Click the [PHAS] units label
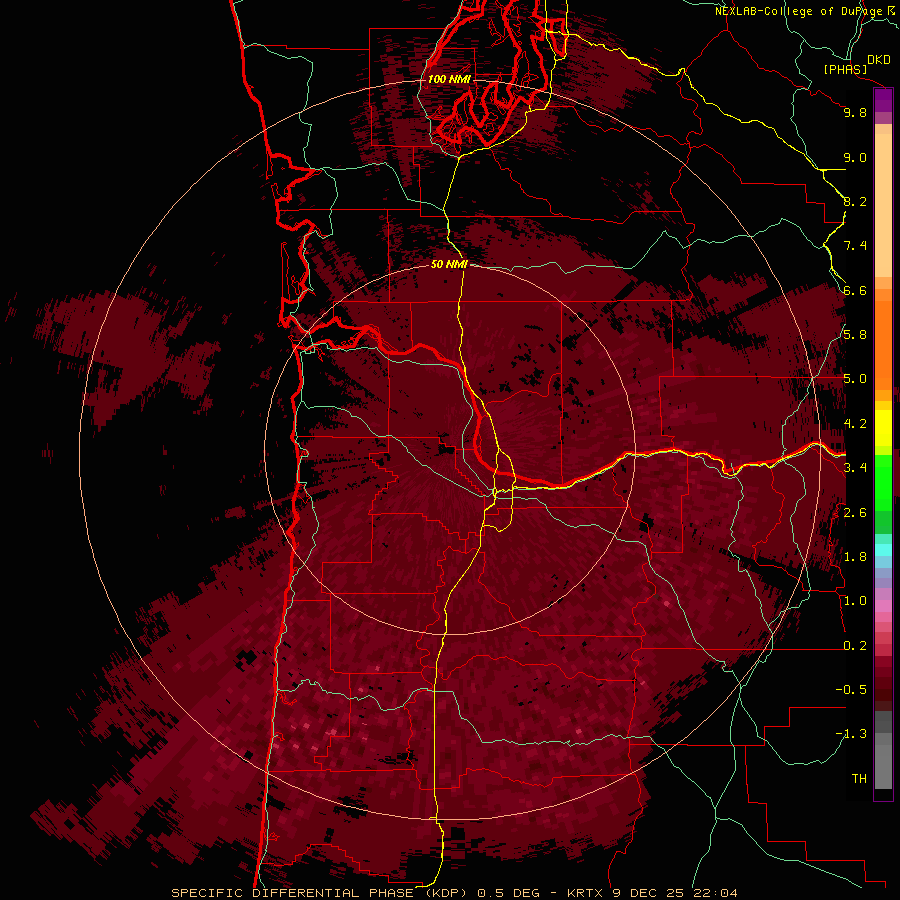The width and height of the screenshot is (900, 900). tap(845, 69)
